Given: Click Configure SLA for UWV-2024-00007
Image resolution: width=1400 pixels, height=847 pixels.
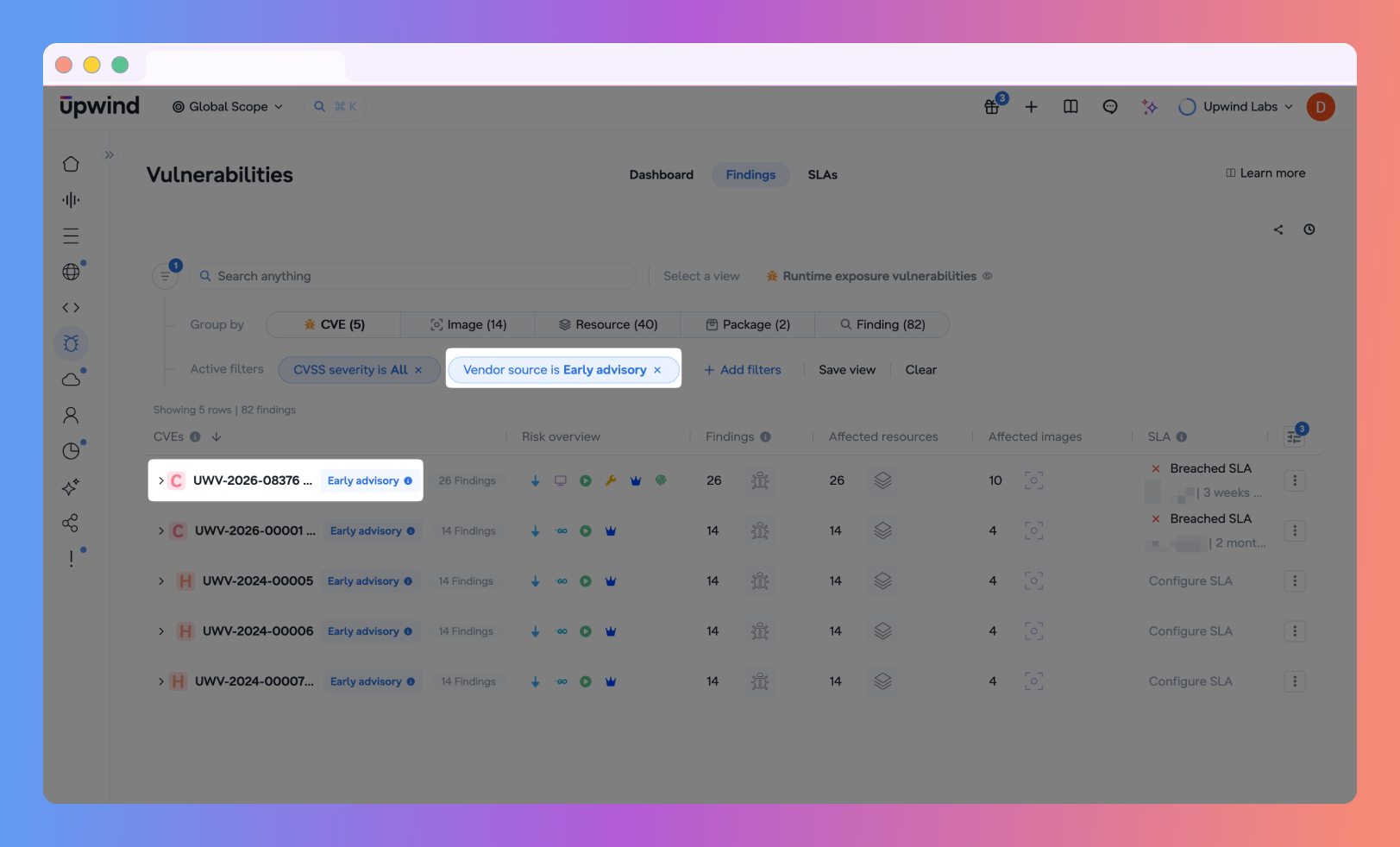Looking at the screenshot, I should click(1190, 681).
